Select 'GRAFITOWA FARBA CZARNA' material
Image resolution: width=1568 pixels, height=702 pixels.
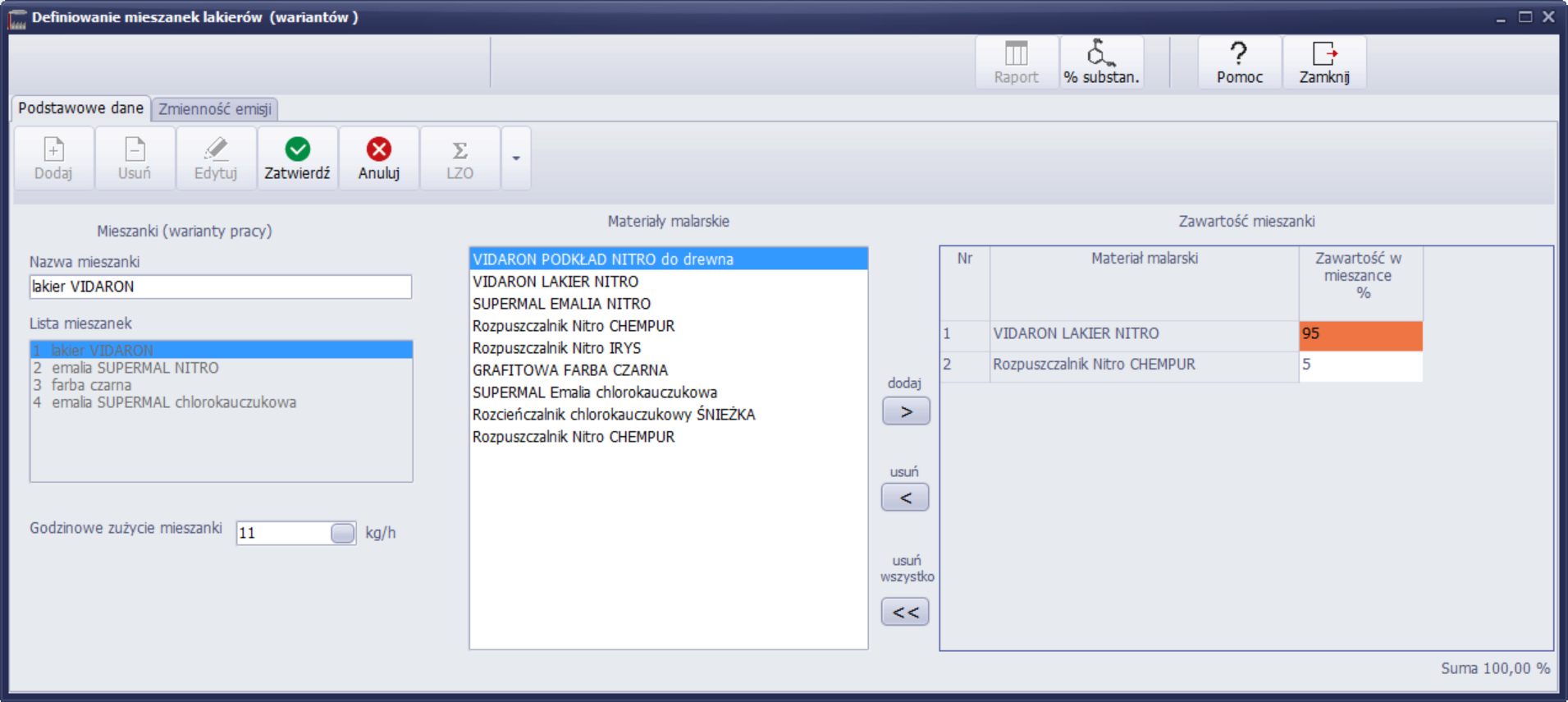coord(669,370)
